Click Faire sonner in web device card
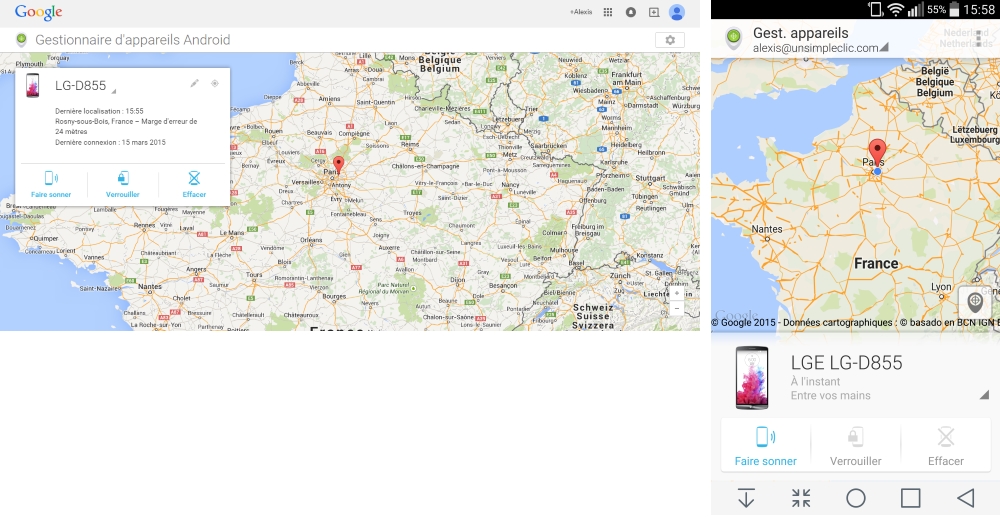1000x517 pixels. tap(51, 185)
